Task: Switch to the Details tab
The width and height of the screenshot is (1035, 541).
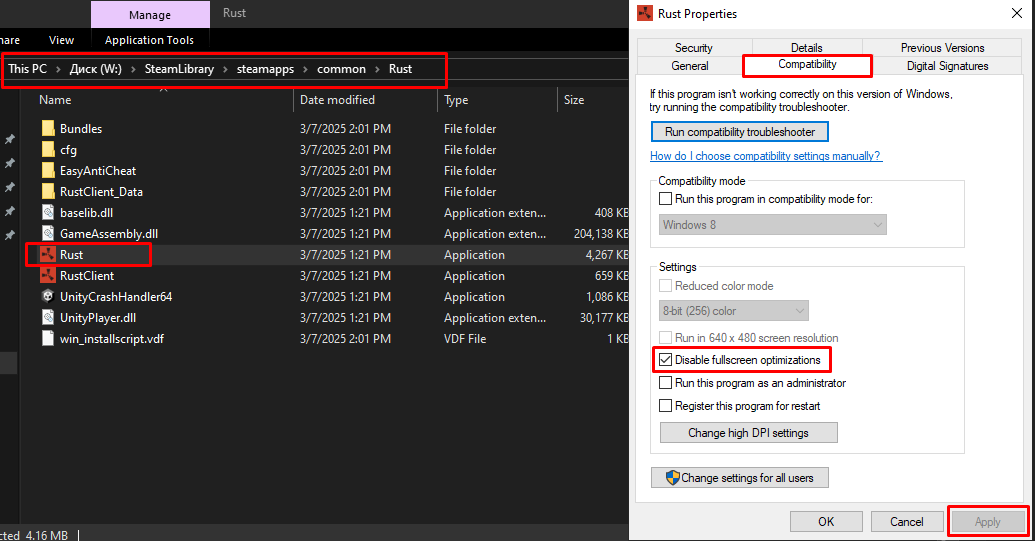Action: pos(806,48)
